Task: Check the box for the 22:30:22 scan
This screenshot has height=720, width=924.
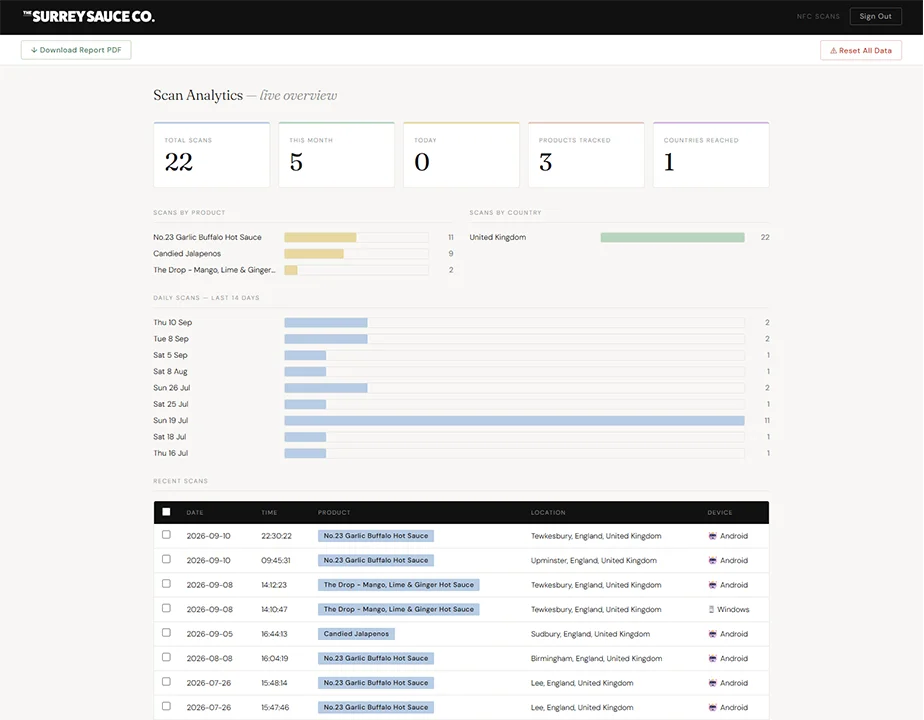Action: click(166, 534)
